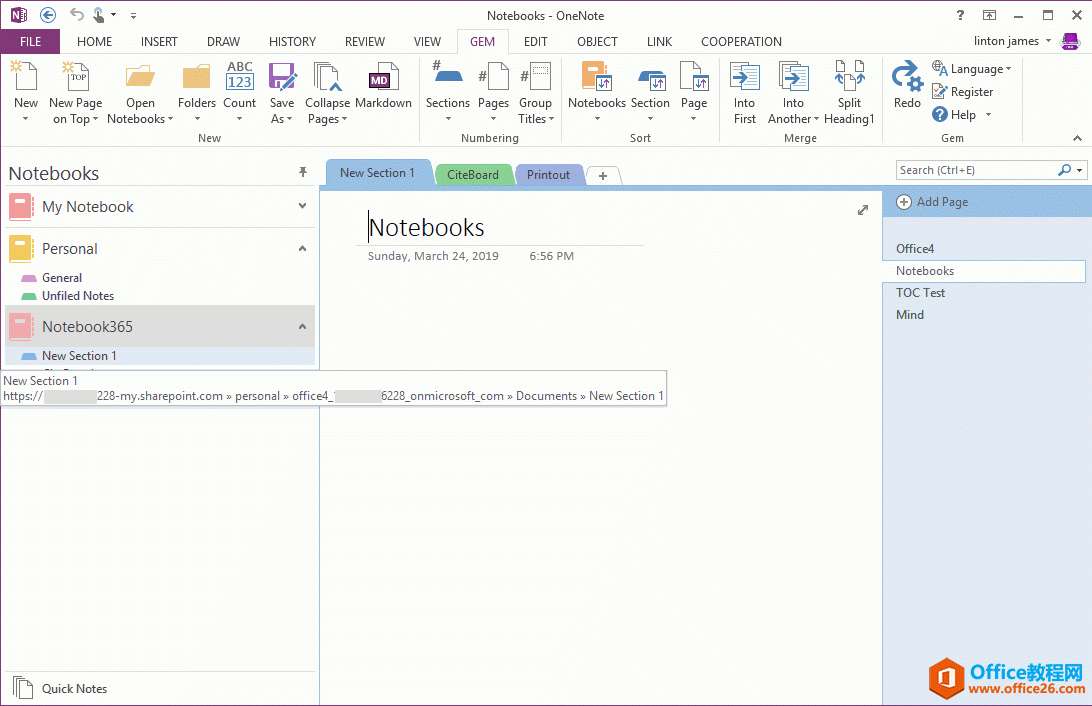Select the TOC Test page
The width and height of the screenshot is (1092, 706).
click(x=920, y=292)
